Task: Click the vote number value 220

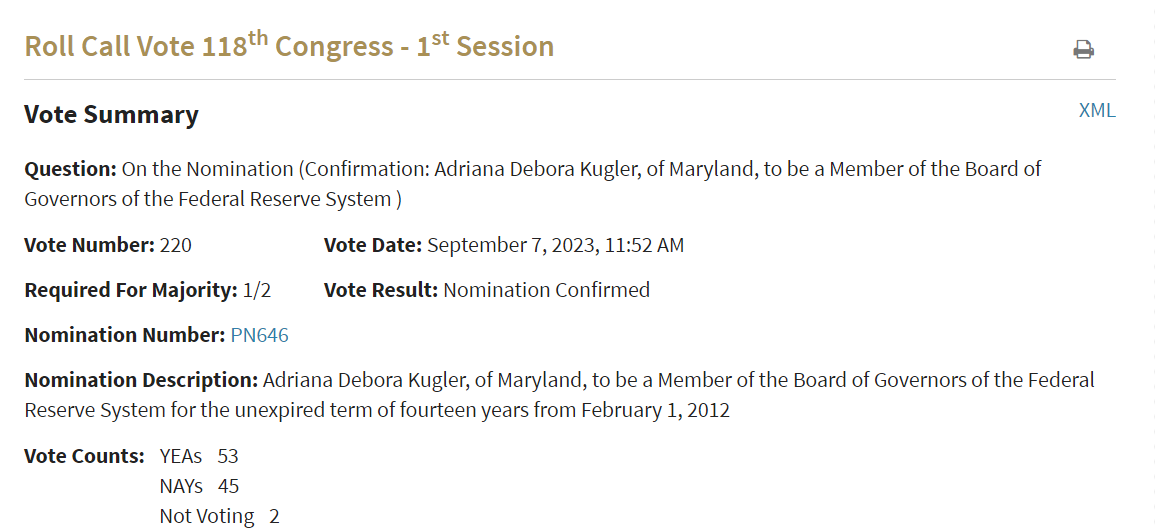Action: pos(175,245)
